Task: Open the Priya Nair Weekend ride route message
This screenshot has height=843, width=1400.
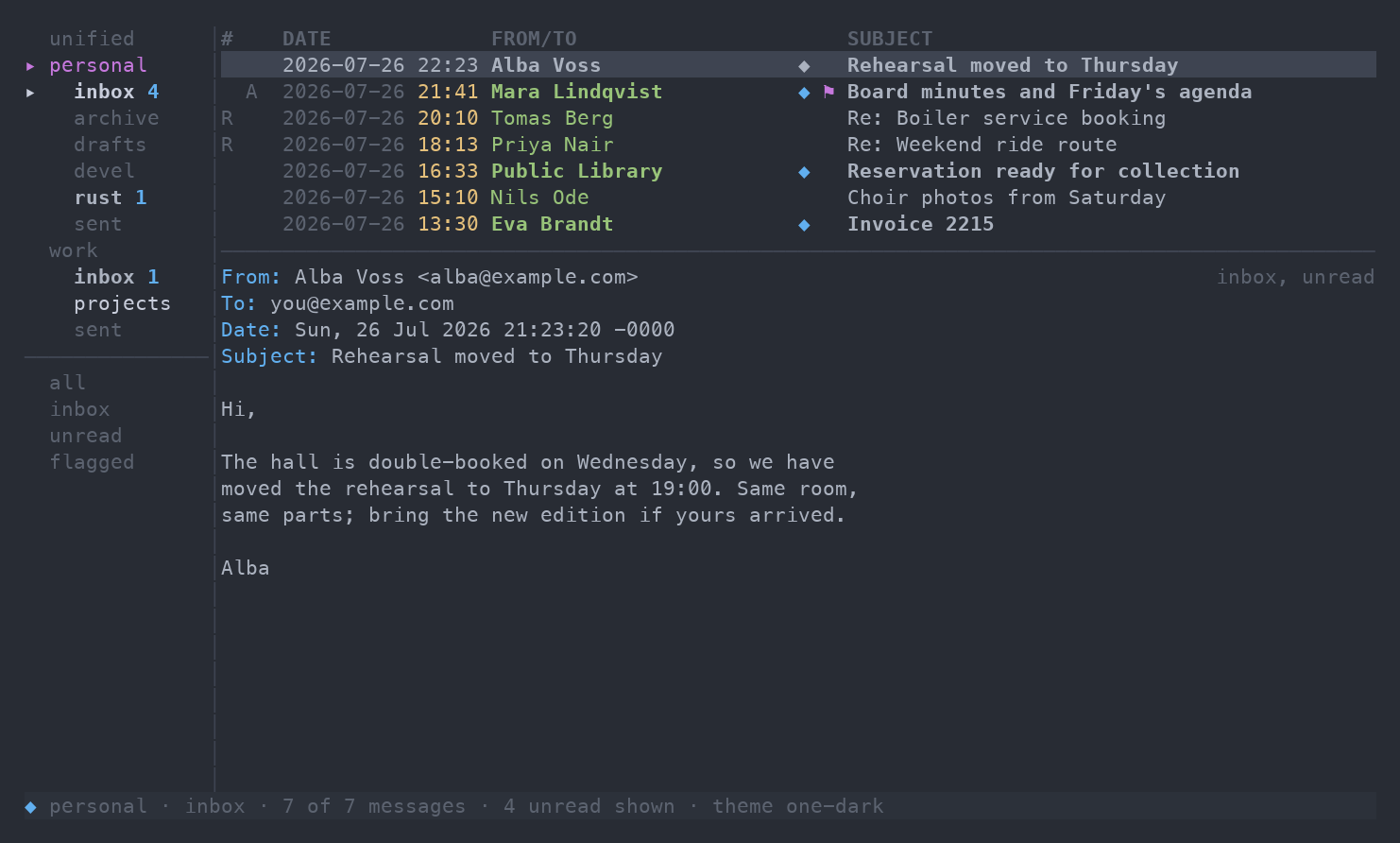Action: [x=798, y=145]
